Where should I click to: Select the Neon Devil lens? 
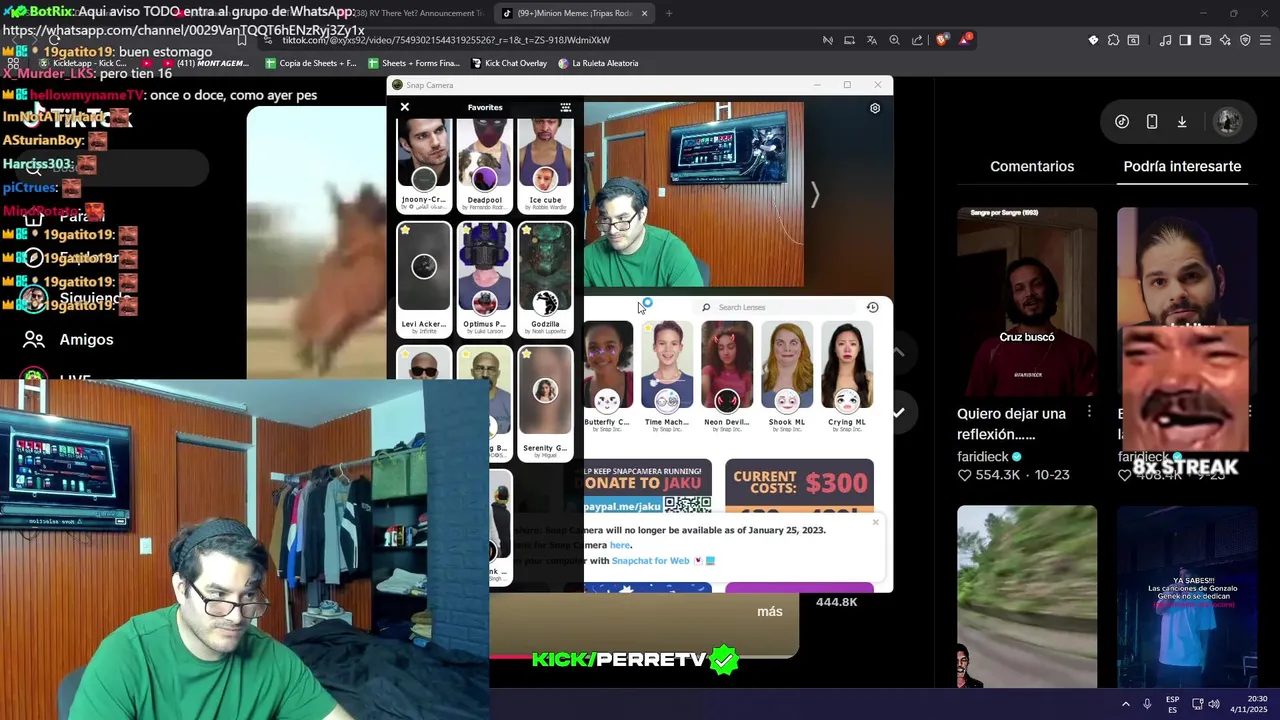pos(727,377)
